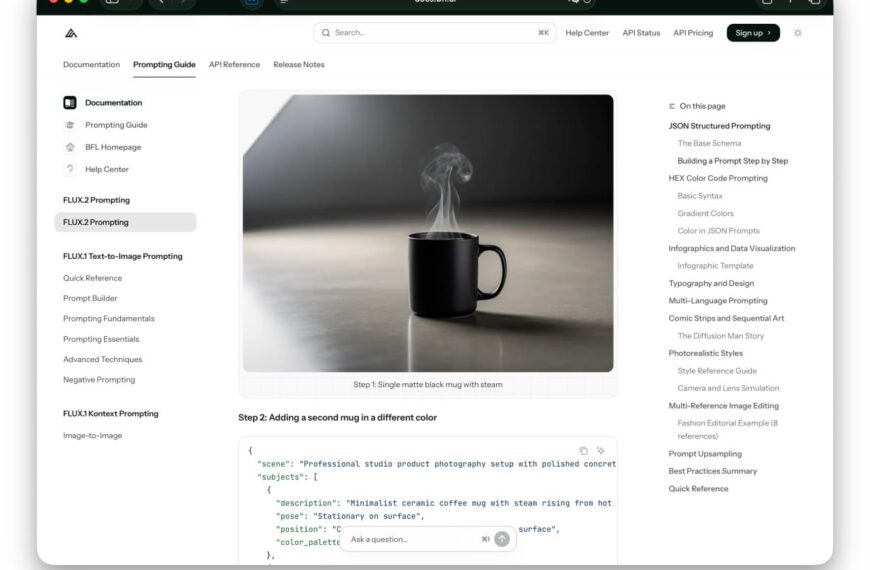Open Documentation in the left sidebar
This screenshot has width=870, height=570.
click(114, 103)
